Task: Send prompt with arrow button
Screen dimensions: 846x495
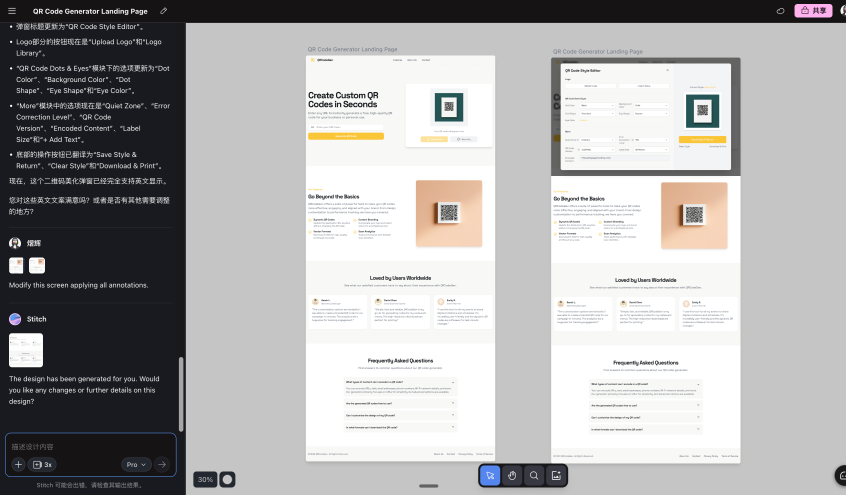Action: (x=163, y=465)
